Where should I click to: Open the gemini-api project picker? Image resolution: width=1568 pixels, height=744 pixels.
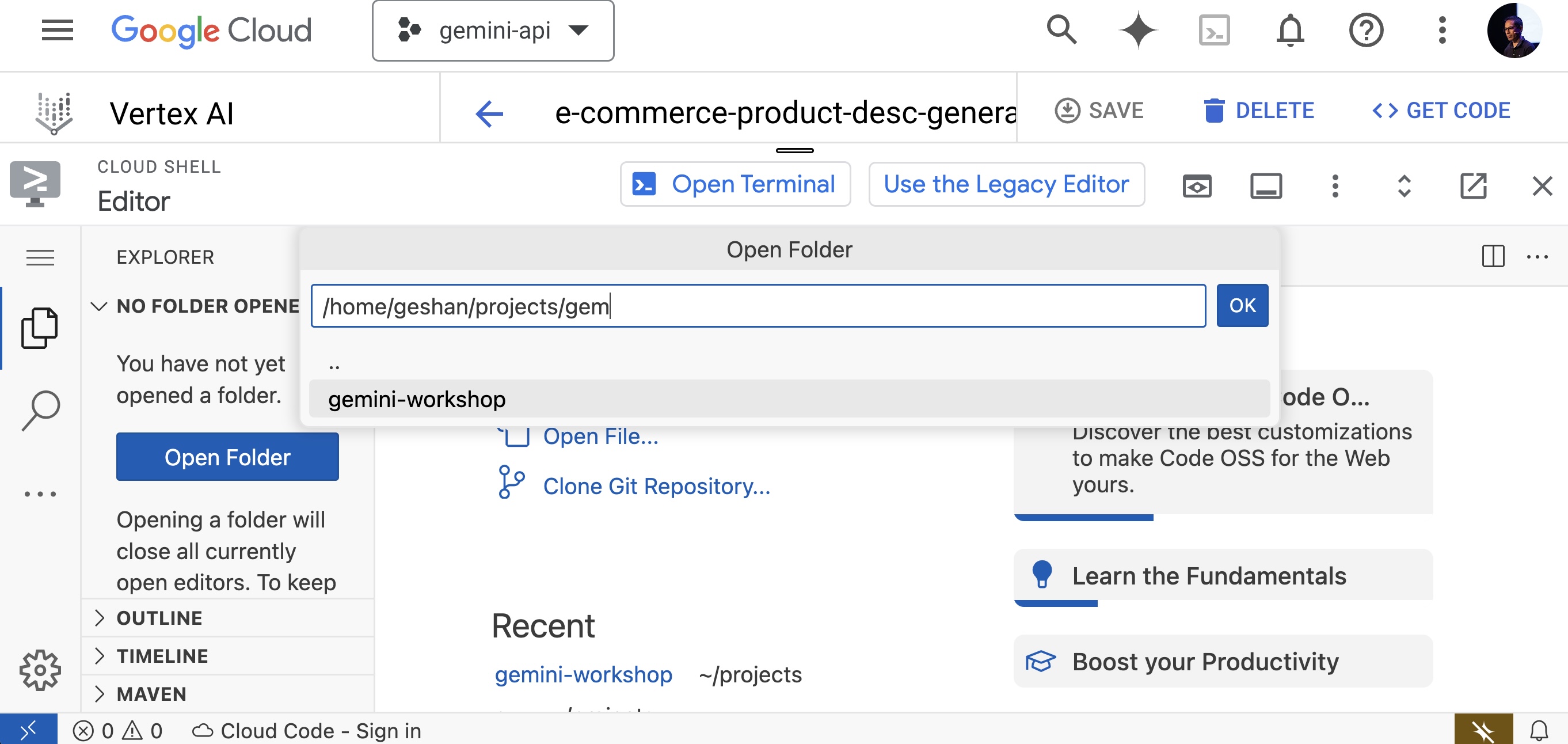494,31
